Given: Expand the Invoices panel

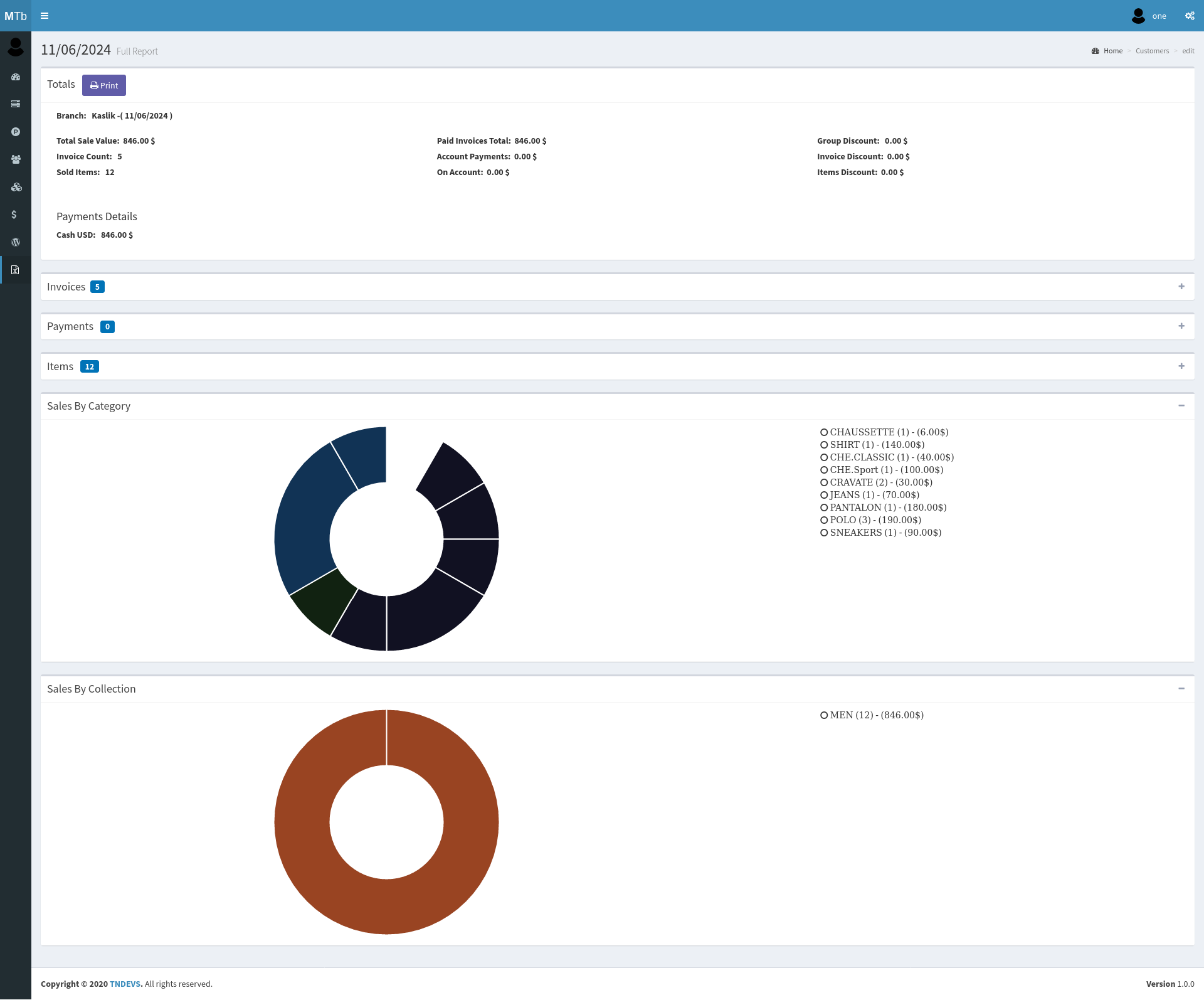Looking at the screenshot, I should pos(1181,287).
